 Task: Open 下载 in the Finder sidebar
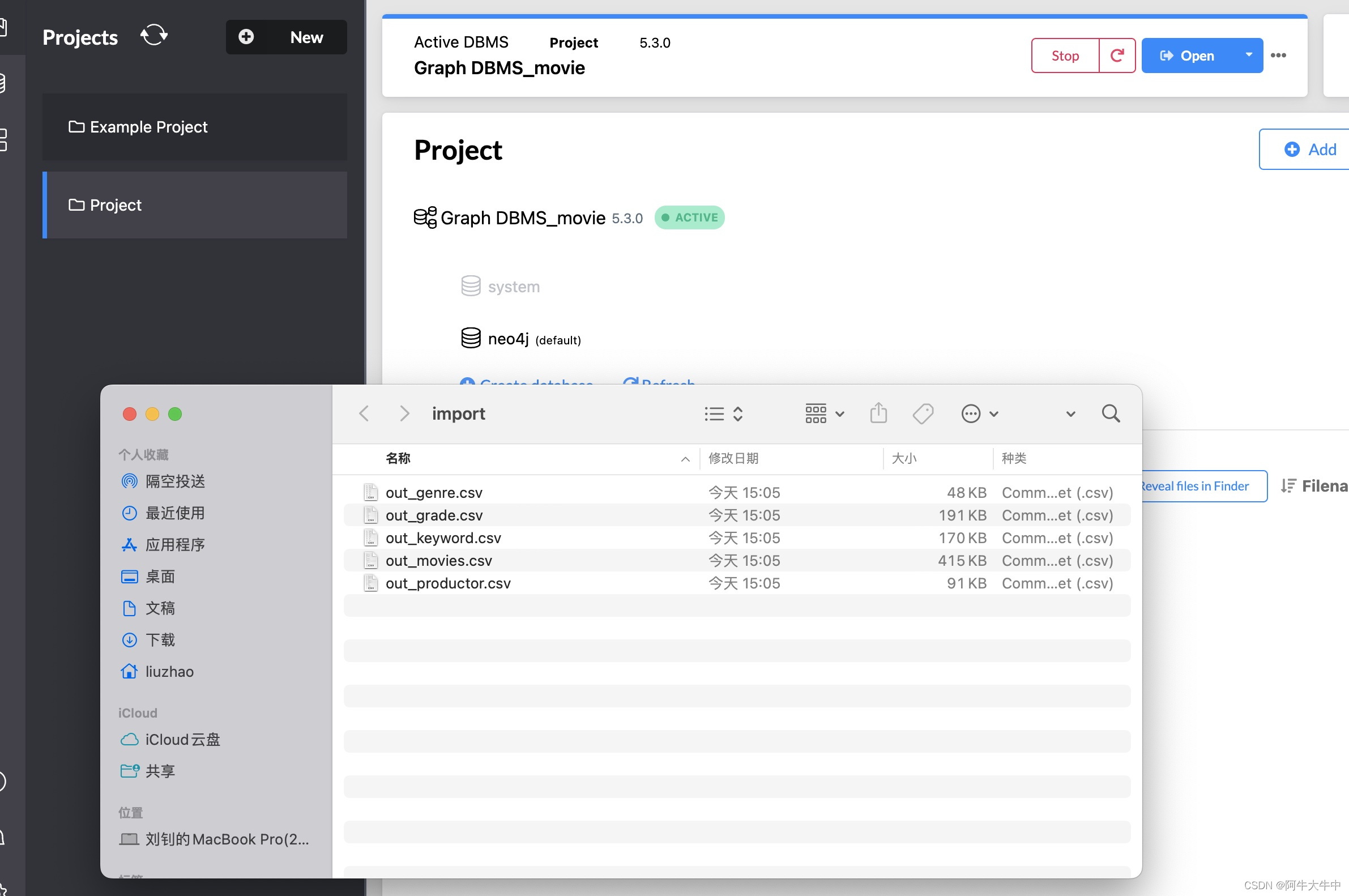point(160,640)
